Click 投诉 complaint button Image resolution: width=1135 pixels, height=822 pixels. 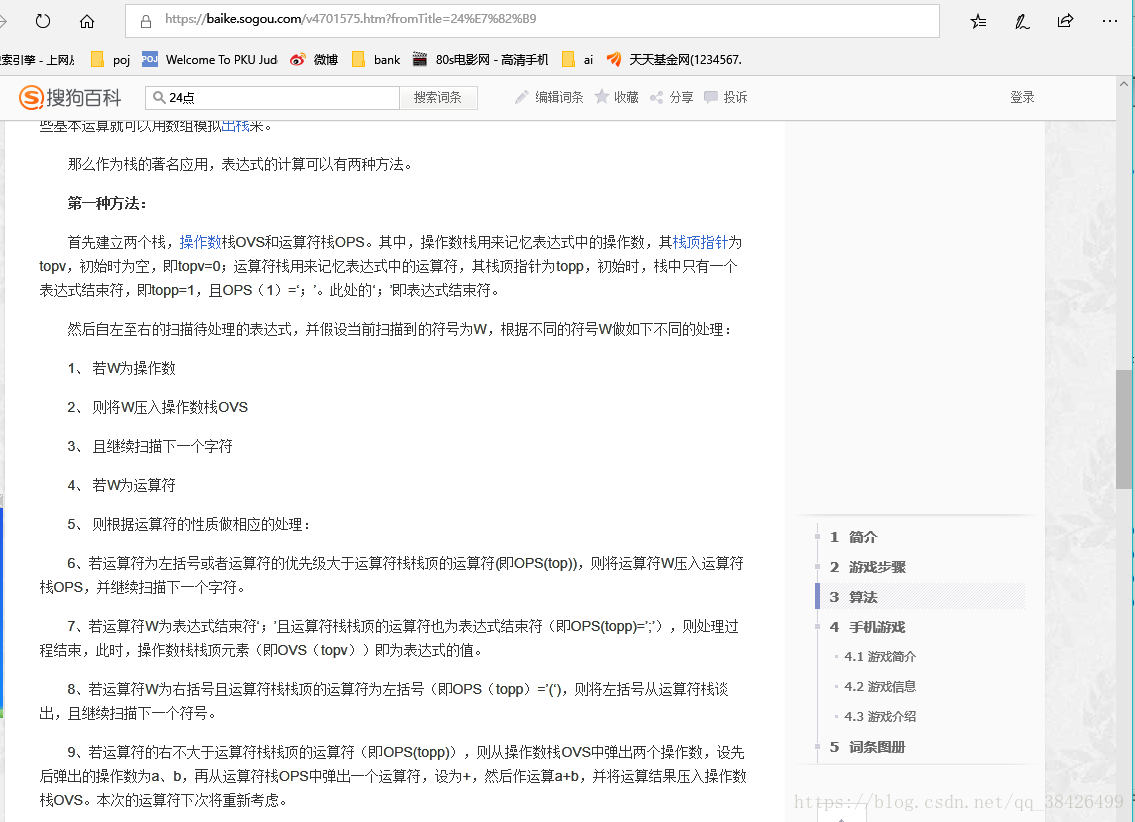click(726, 97)
